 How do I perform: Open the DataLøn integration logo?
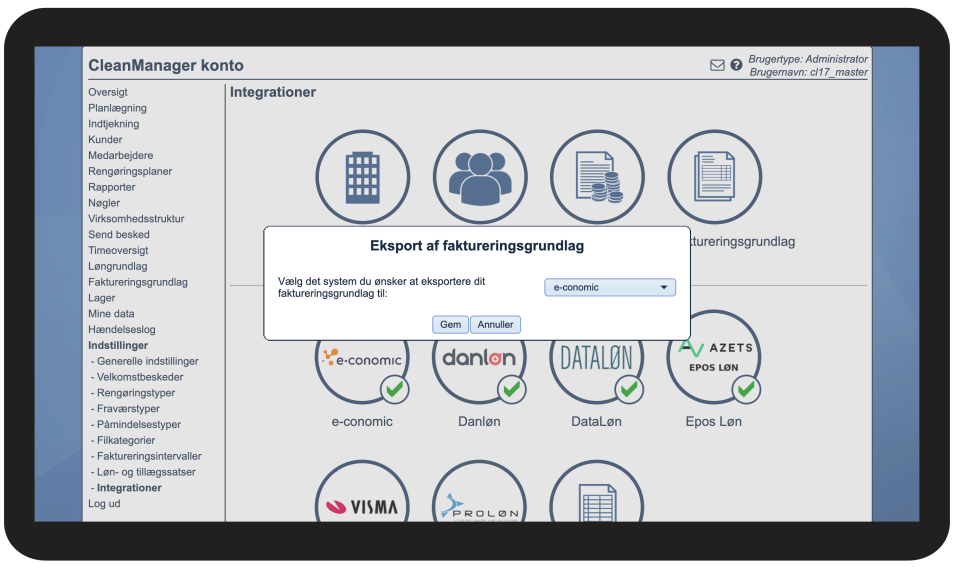tap(596, 358)
